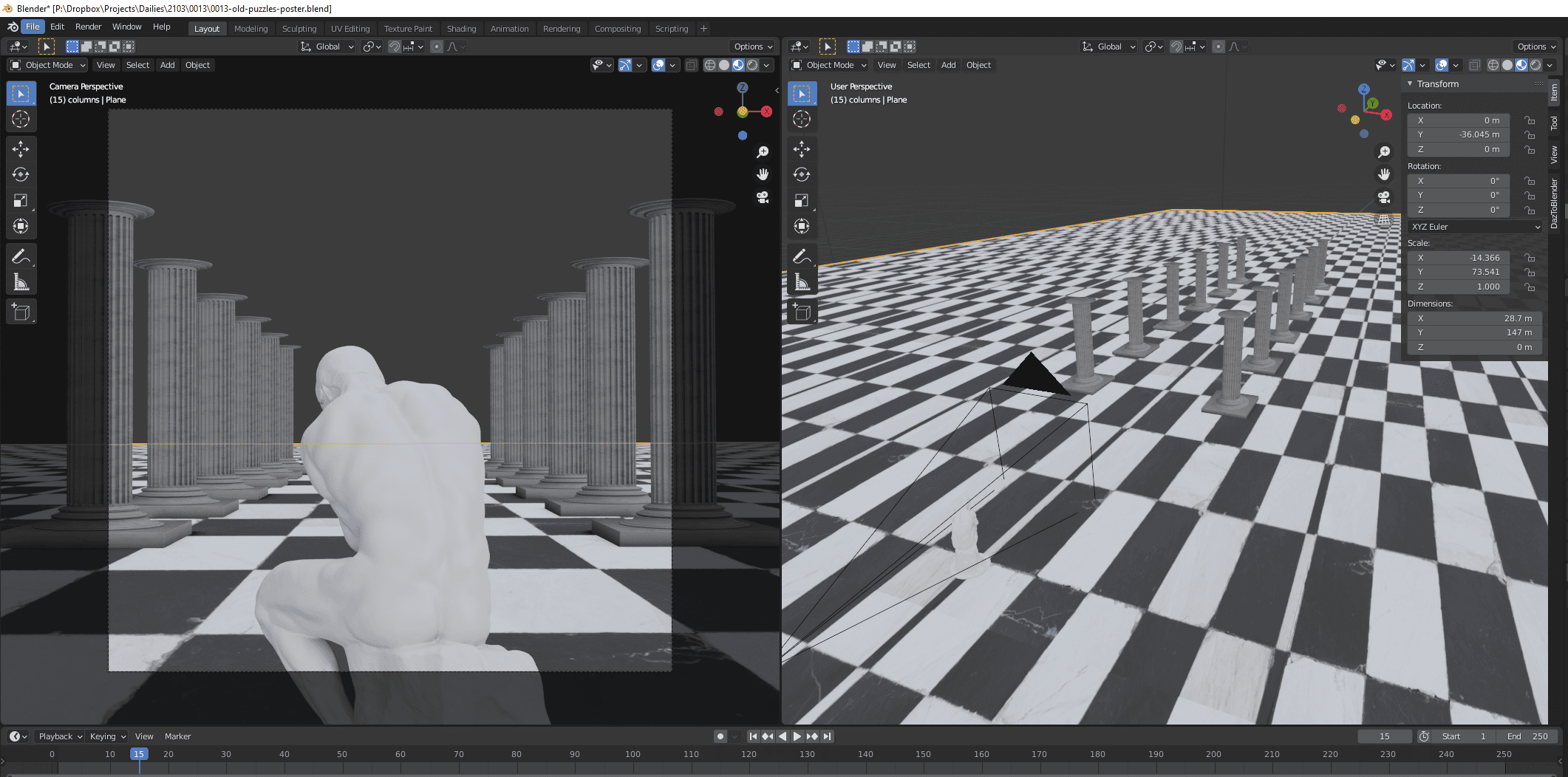
Task: Toggle camera view icon in left viewport
Action: [763, 198]
